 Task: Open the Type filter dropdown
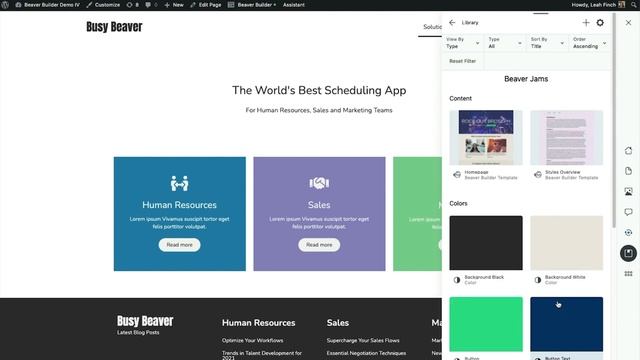(x=505, y=43)
